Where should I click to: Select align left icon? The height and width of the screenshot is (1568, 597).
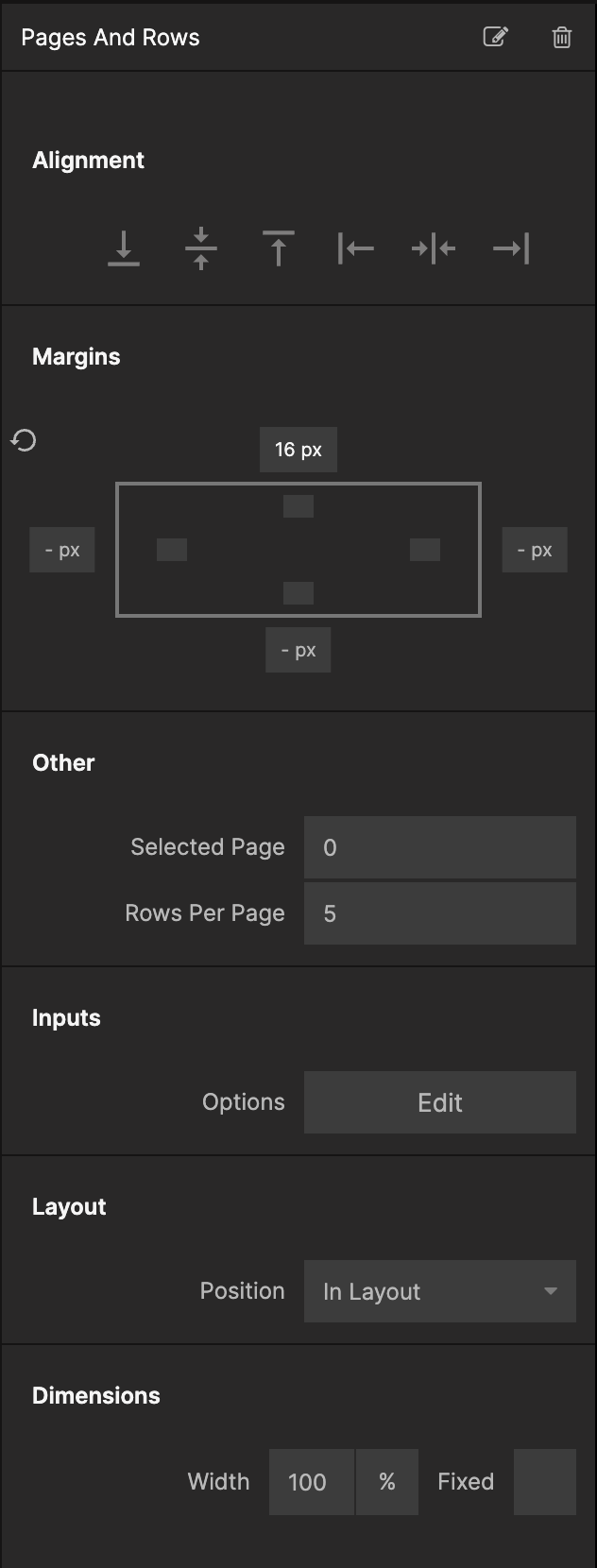click(x=356, y=248)
